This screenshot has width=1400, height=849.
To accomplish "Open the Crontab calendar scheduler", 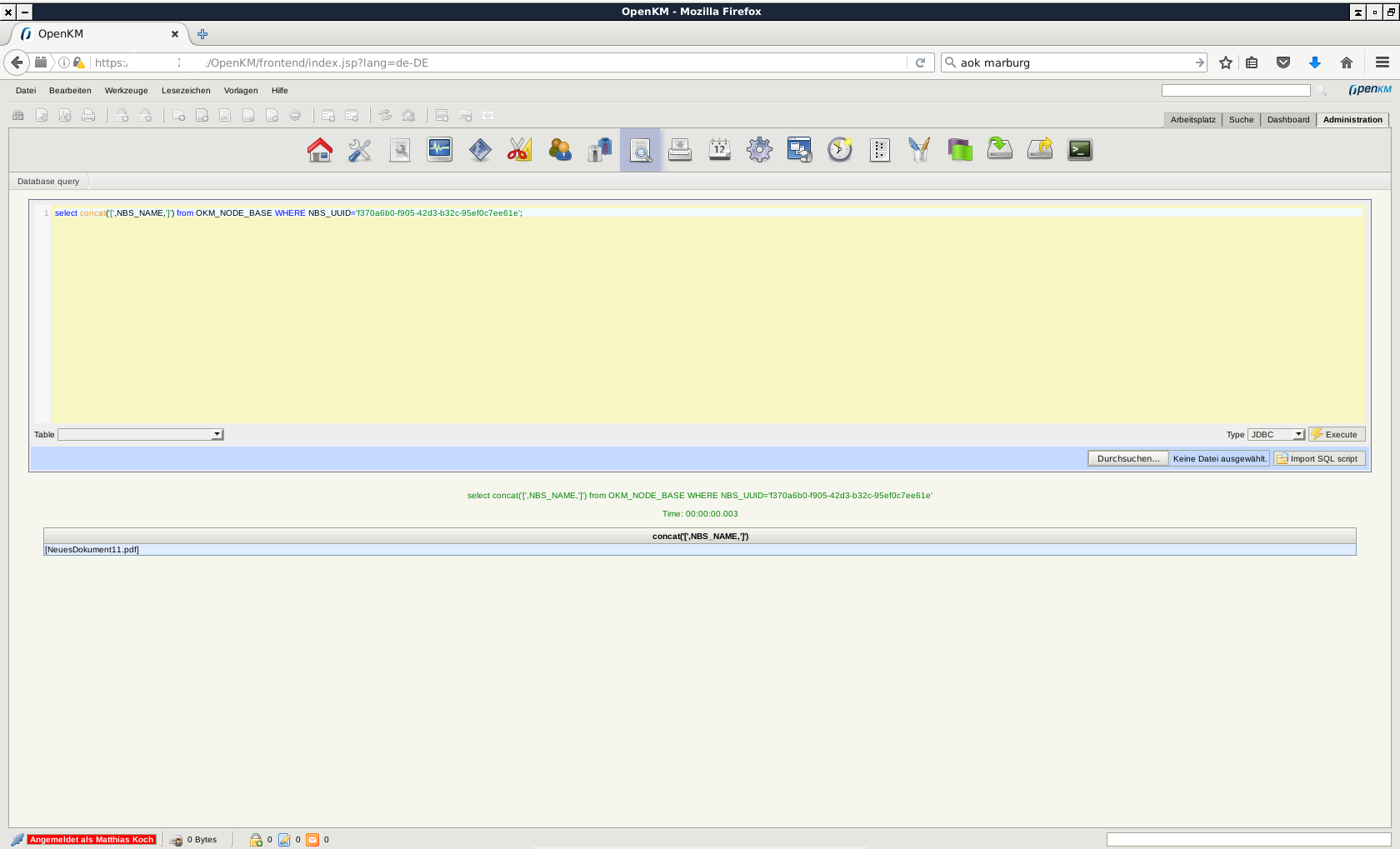I will (x=719, y=149).
